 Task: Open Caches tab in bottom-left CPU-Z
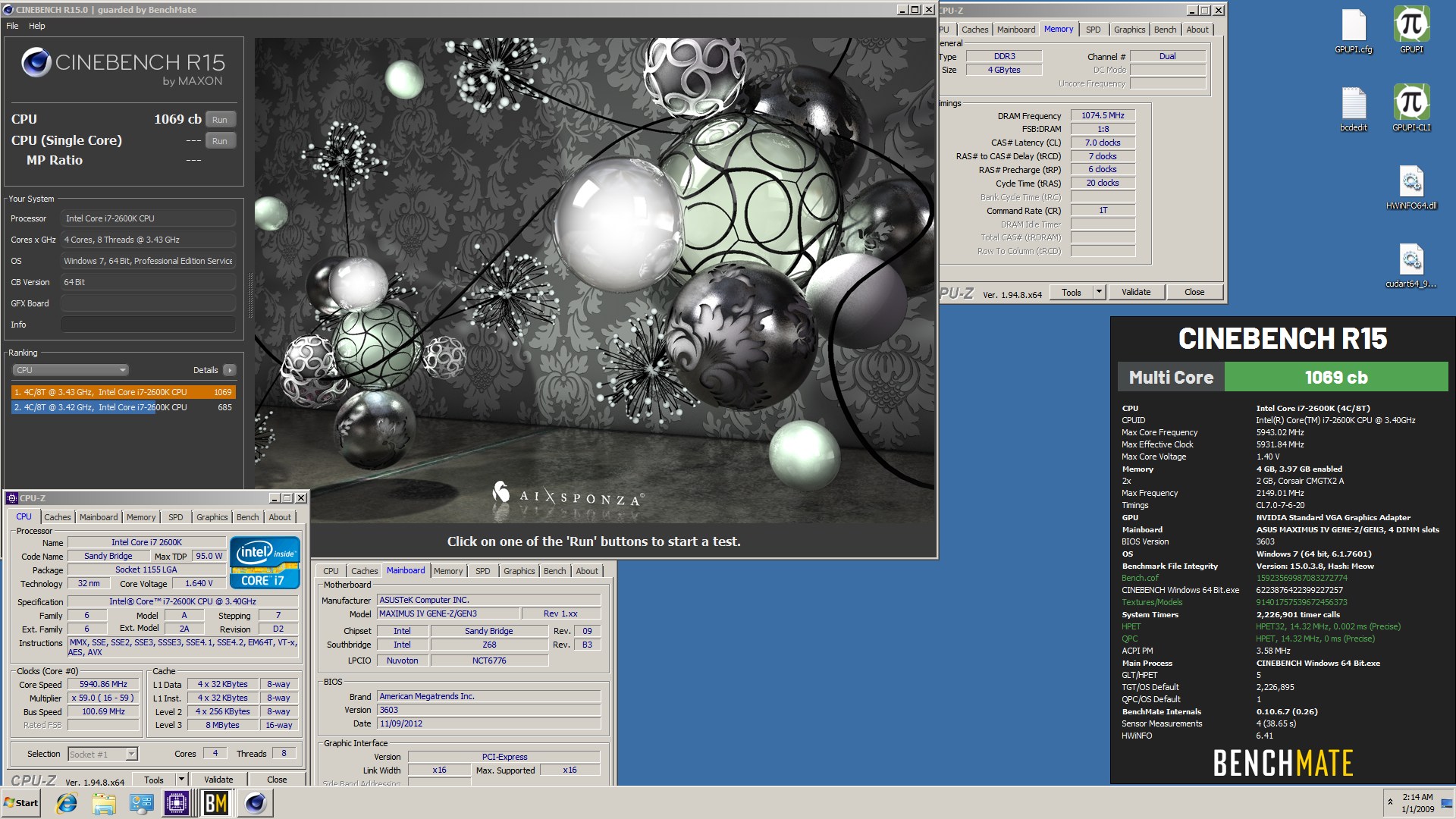point(58,517)
